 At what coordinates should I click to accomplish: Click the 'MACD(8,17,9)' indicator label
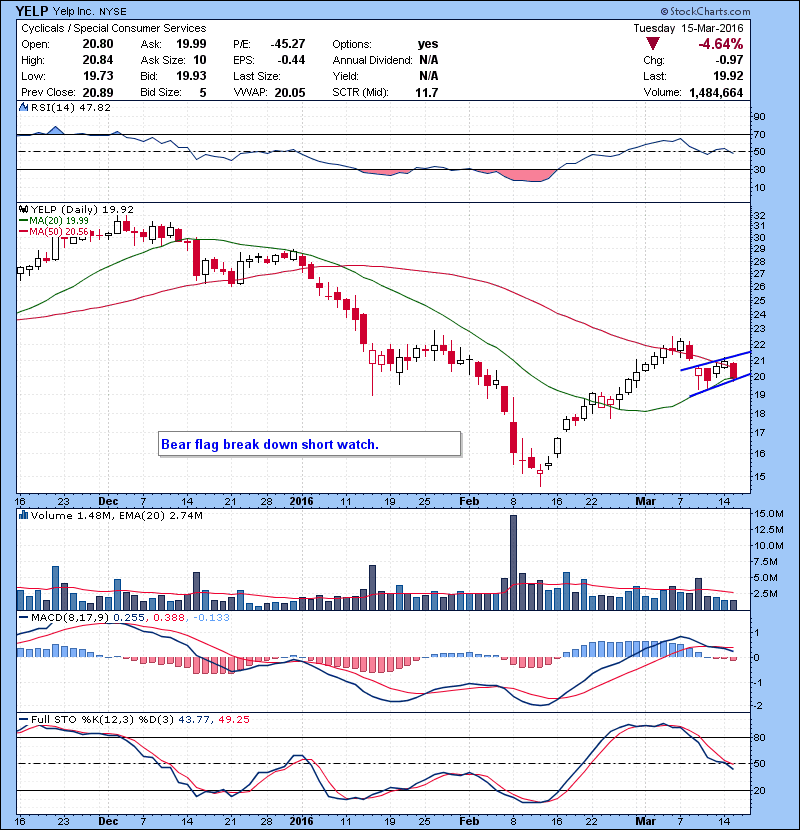[70, 617]
